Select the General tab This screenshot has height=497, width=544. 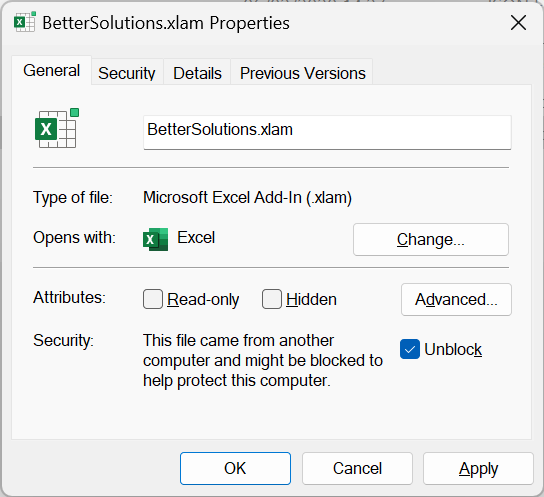51,70
